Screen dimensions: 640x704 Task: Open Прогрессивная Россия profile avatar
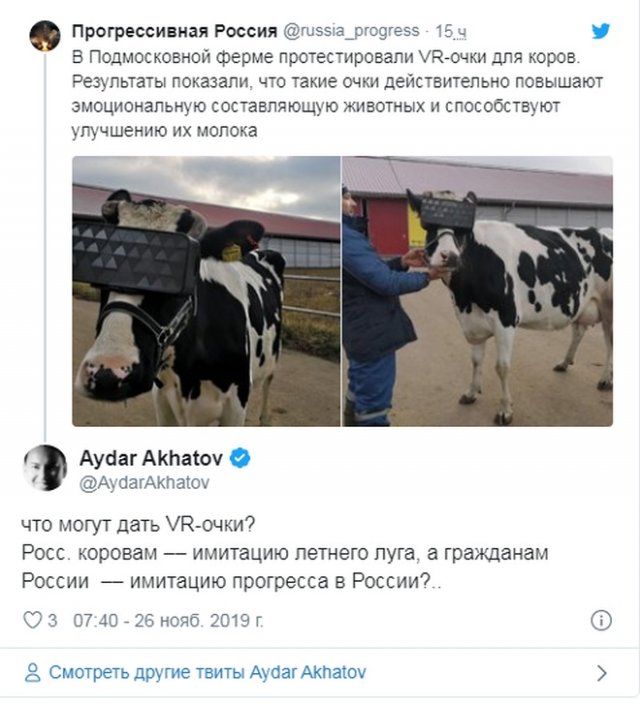[45, 36]
